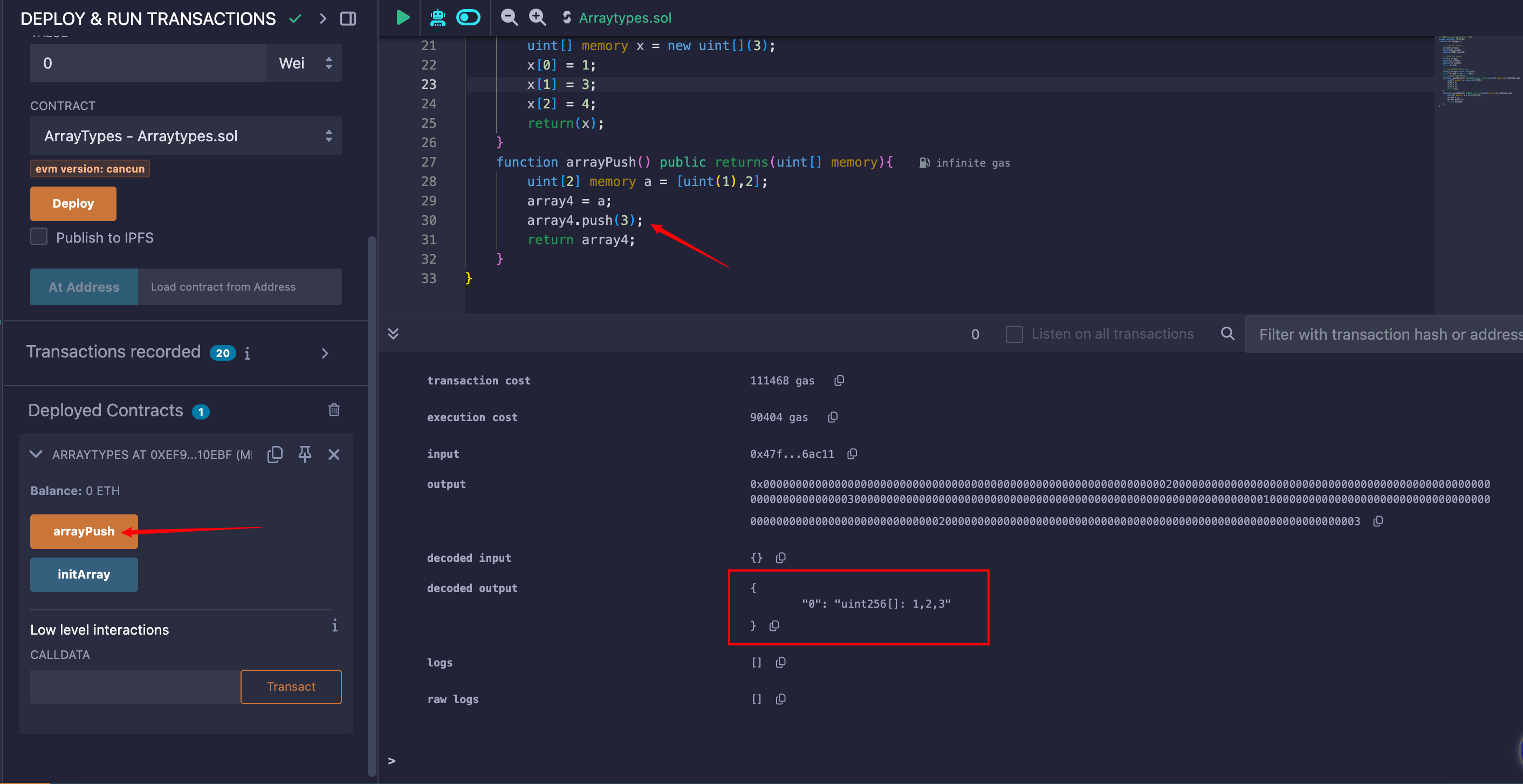Click the editor minimap preview
Viewport: 1523px width, 784px height.
coord(1478,71)
